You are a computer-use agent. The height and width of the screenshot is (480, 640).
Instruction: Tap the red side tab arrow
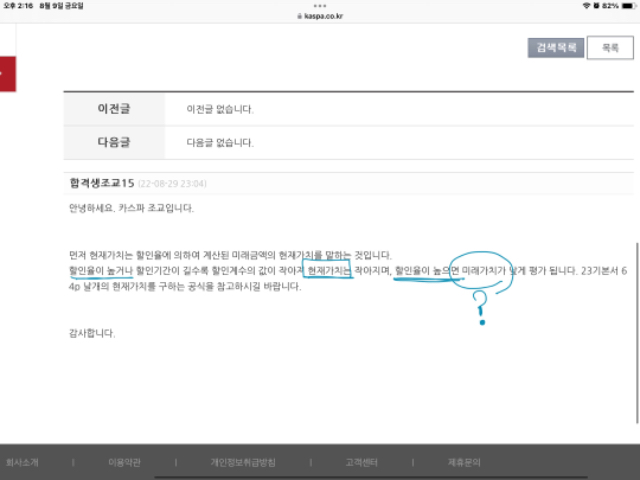click(x=7, y=73)
